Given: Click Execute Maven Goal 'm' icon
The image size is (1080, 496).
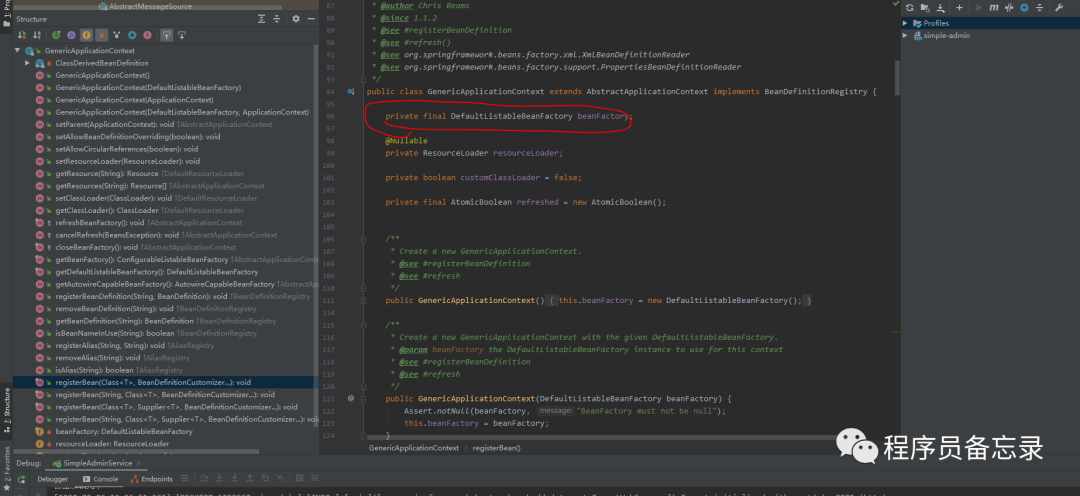Looking at the screenshot, I should pyautogui.click(x=993, y=8).
